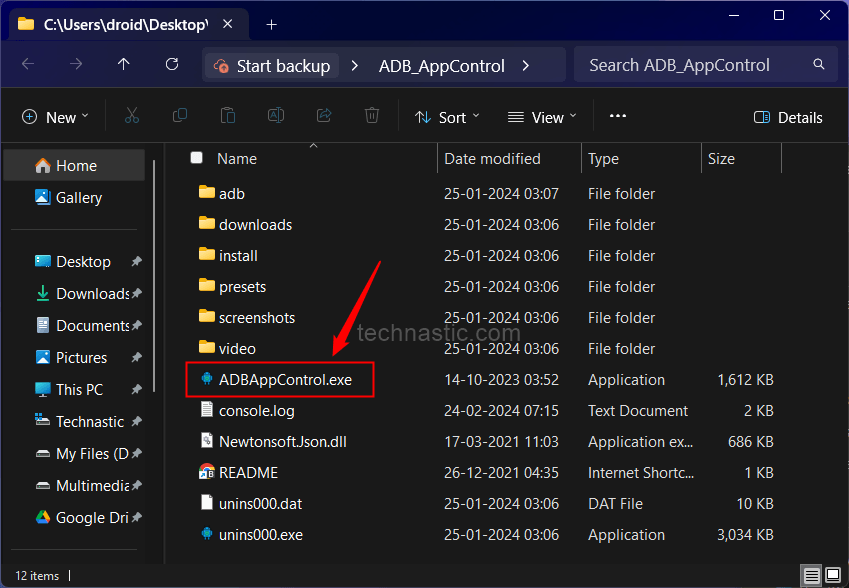Click the 1,612 KB size cell
Image resolution: width=849 pixels, height=588 pixels.
tap(745, 380)
